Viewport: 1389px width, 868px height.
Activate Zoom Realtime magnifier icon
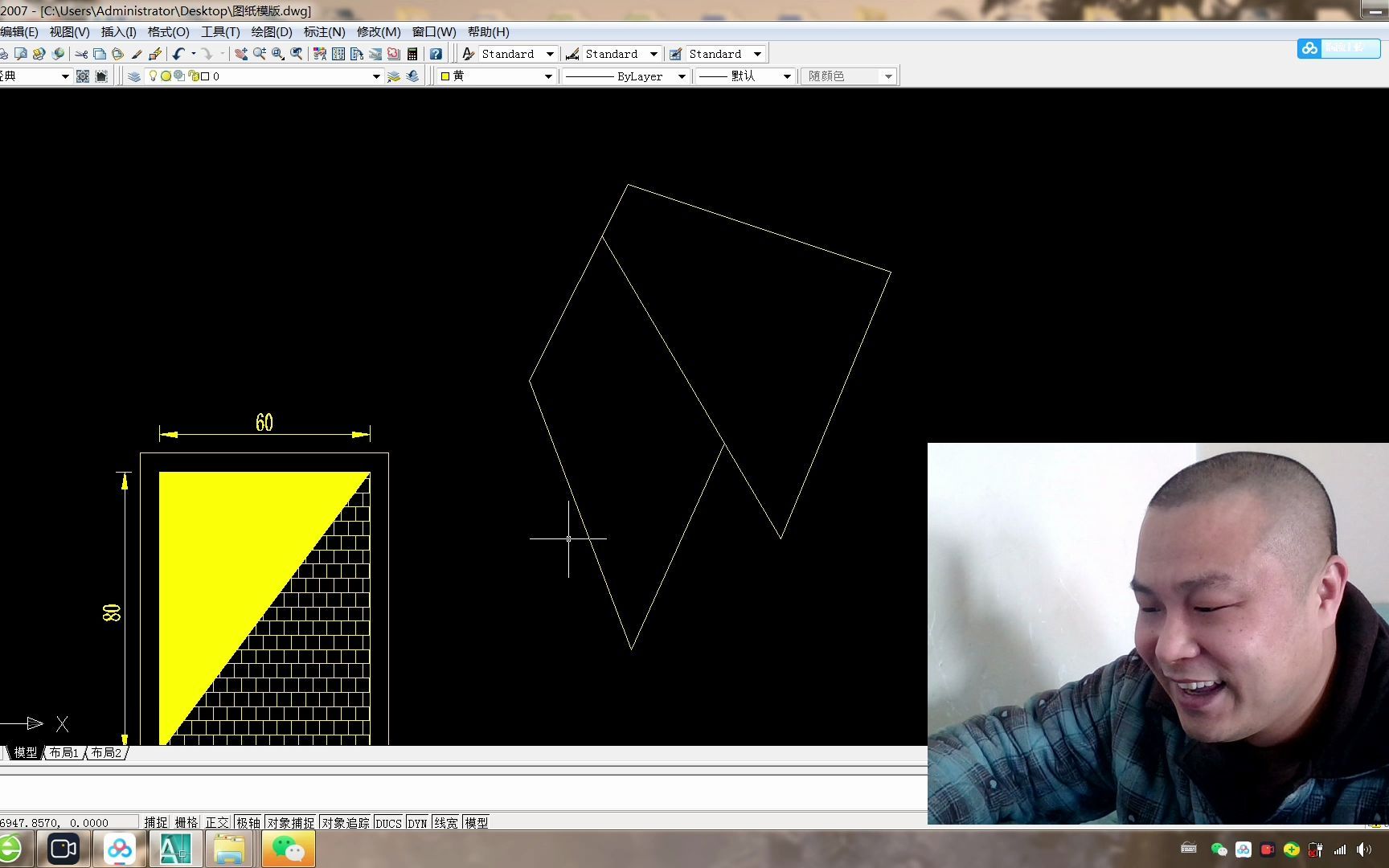(x=260, y=54)
